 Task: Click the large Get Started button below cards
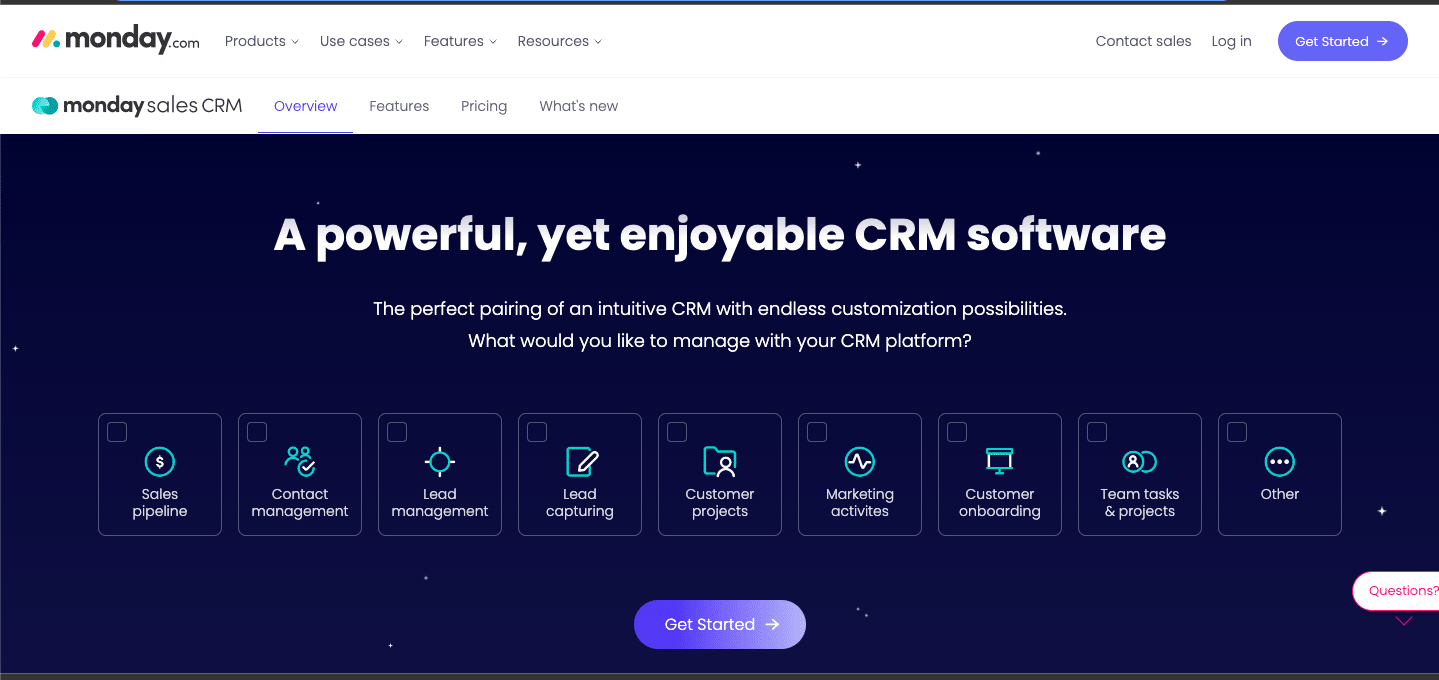[x=720, y=624]
